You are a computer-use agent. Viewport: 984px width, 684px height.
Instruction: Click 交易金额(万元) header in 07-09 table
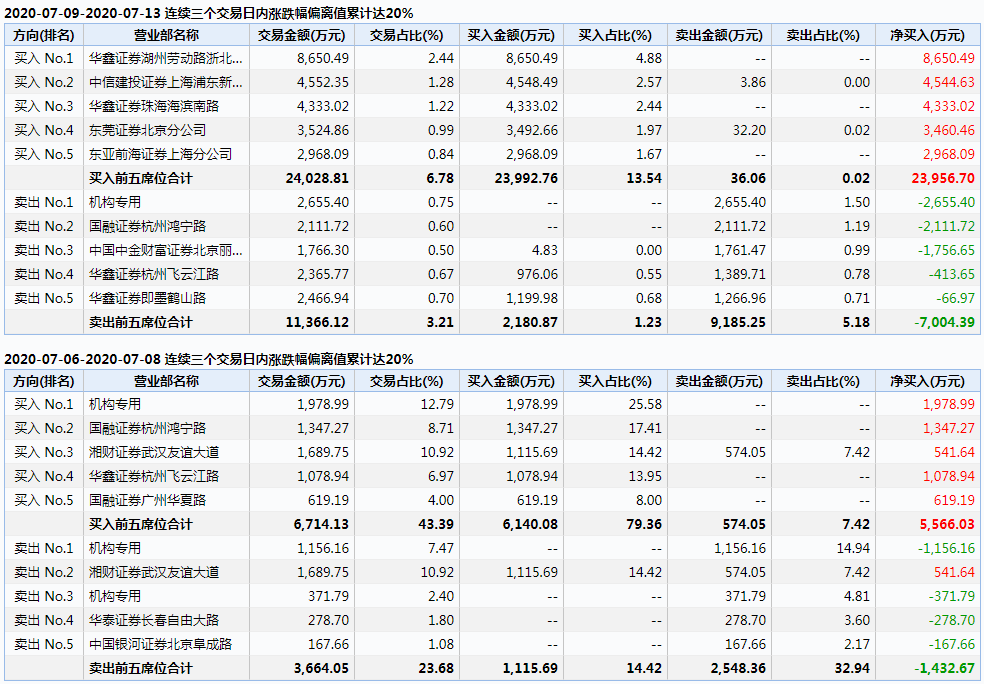point(303,34)
